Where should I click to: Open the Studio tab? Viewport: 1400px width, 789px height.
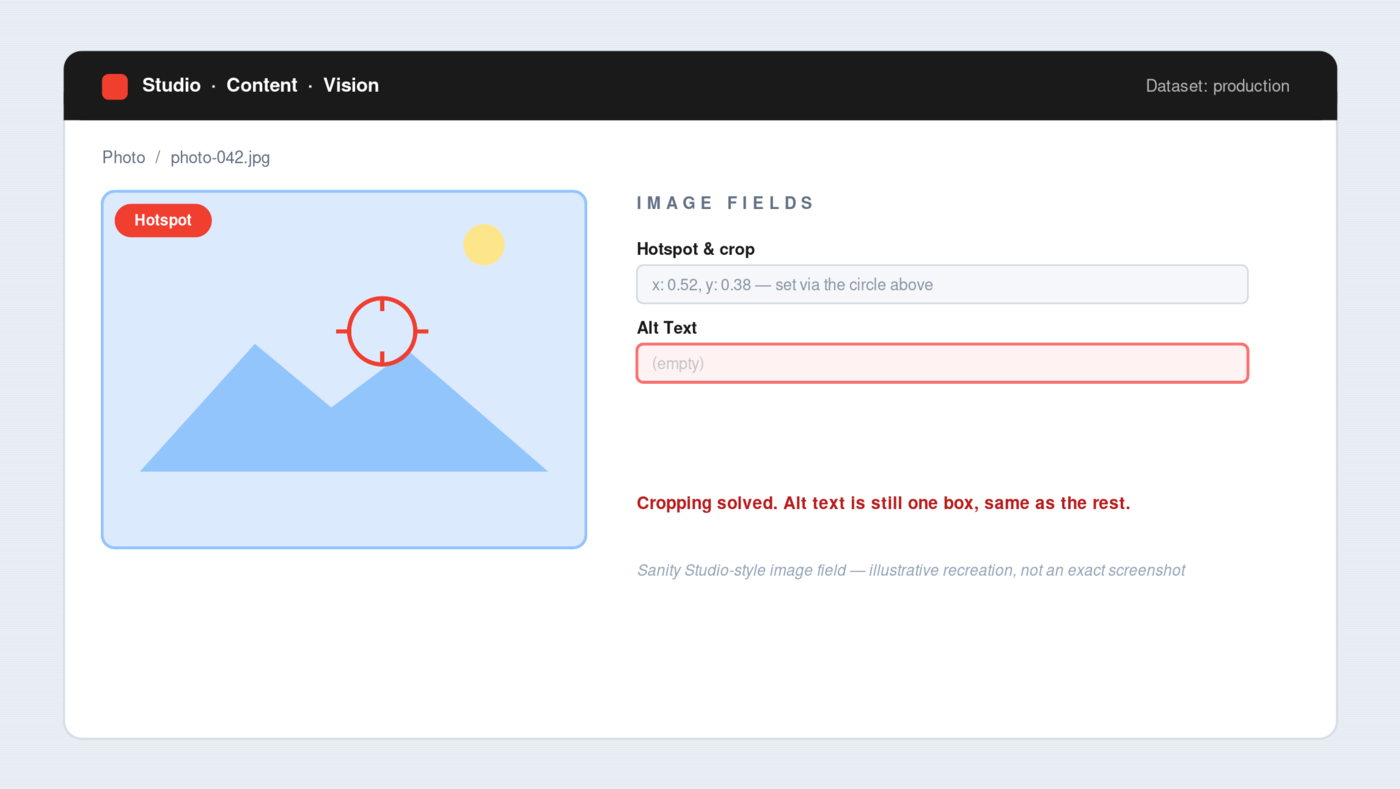tap(171, 85)
